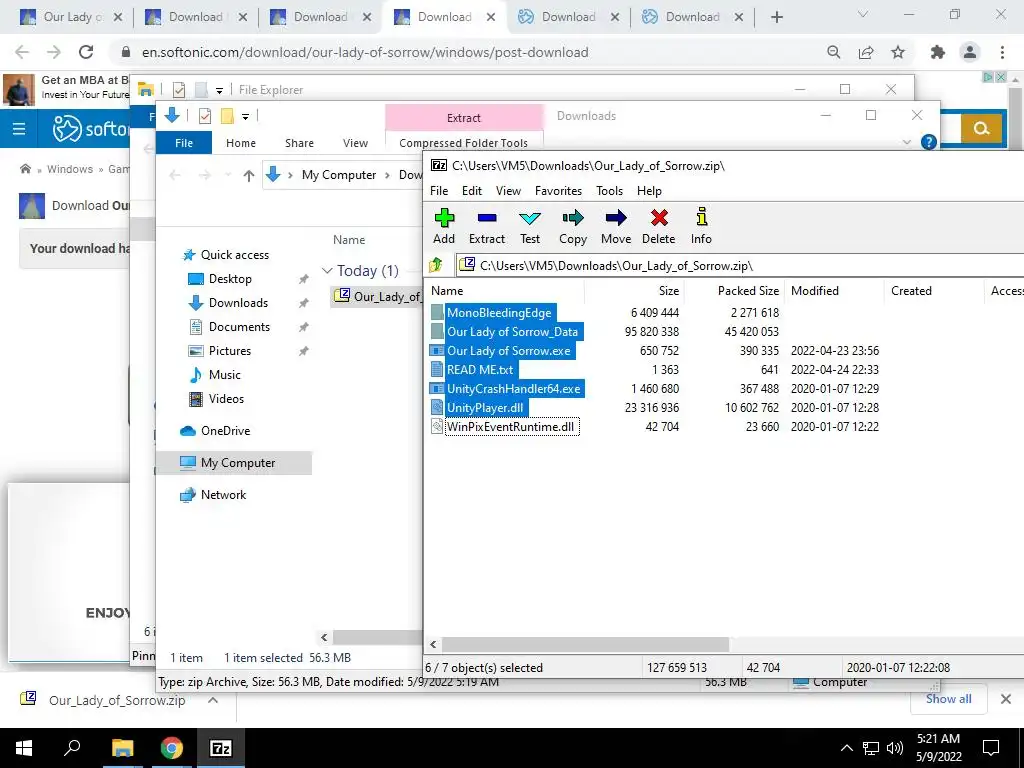This screenshot has height=768, width=1024.
Task: Open View menu in 7-Zip
Action: point(508,191)
